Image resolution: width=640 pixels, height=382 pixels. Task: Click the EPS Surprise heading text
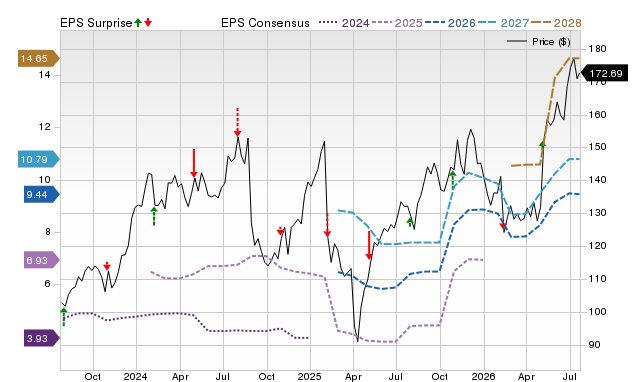click(x=96, y=23)
